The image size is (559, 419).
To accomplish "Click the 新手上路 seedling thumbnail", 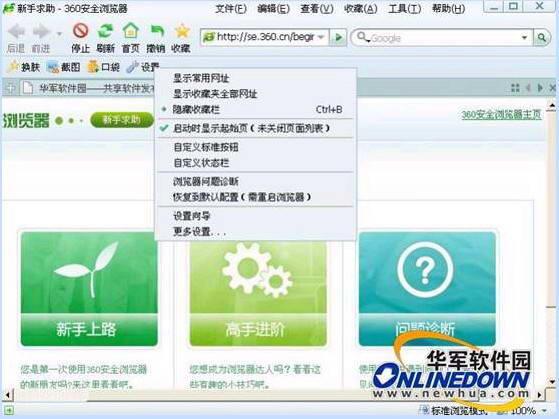I will coord(89,289).
